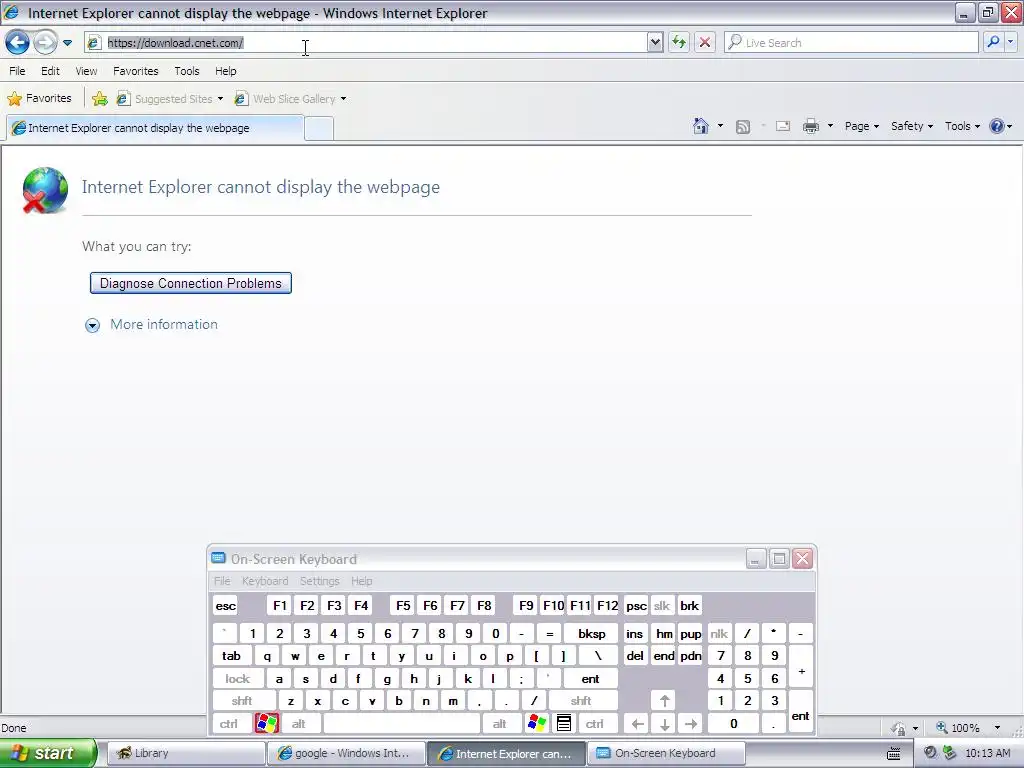Click the left arrow key on keyboard
1024x768 pixels.
tap(637, 724)
